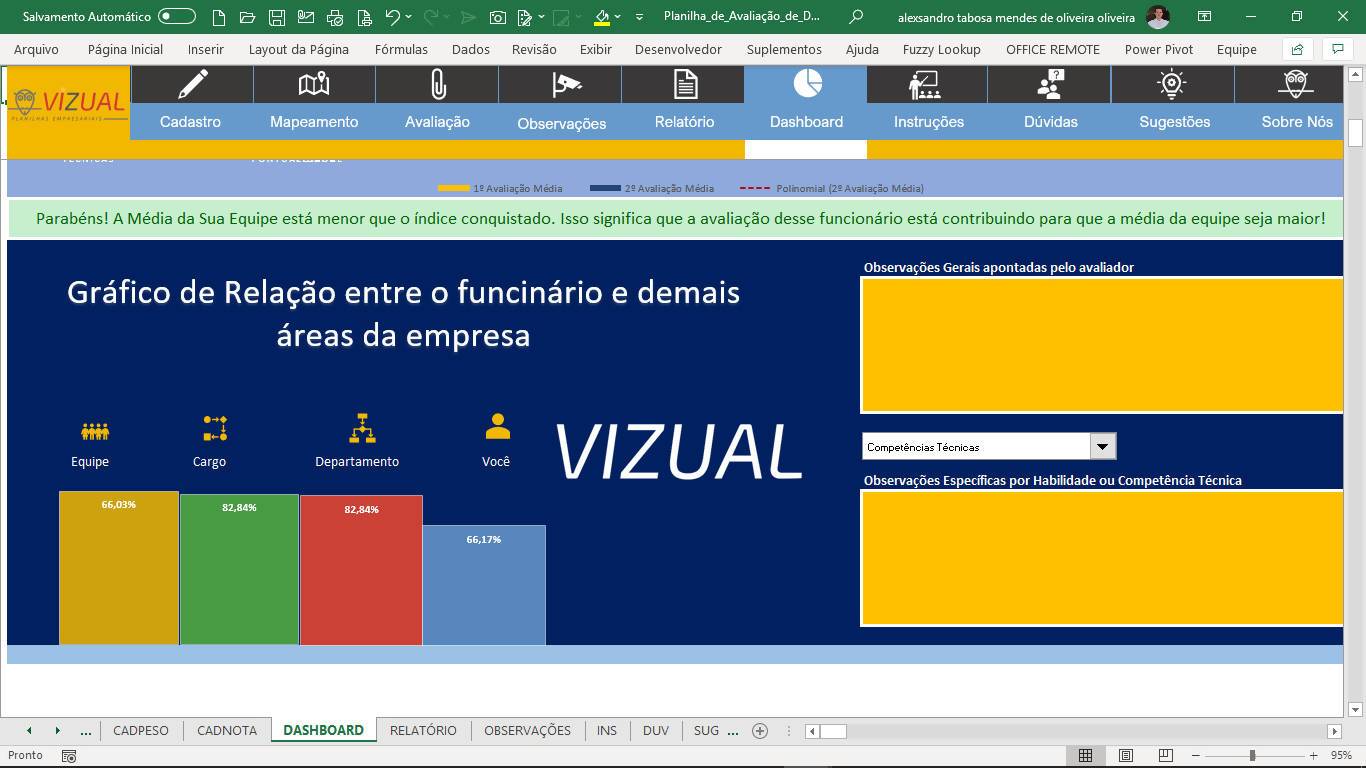Click the VIZUAL logo in header

[68, 104]
